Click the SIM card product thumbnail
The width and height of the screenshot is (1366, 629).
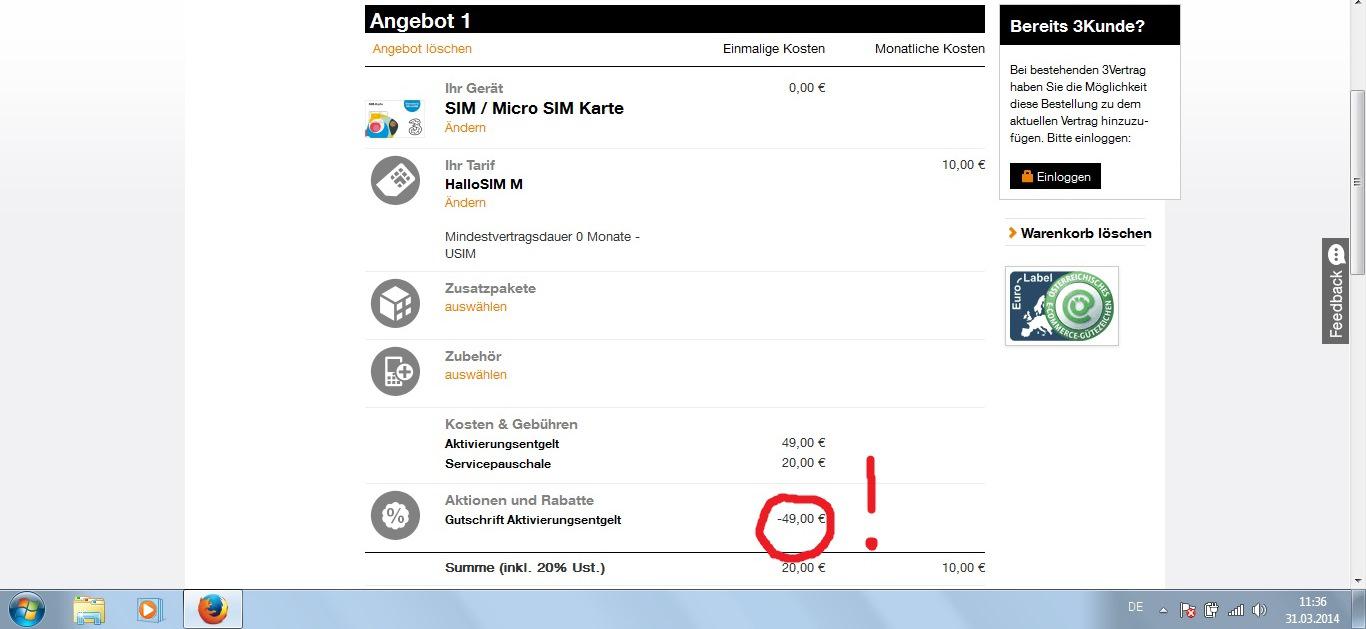[x=394, y=118]
